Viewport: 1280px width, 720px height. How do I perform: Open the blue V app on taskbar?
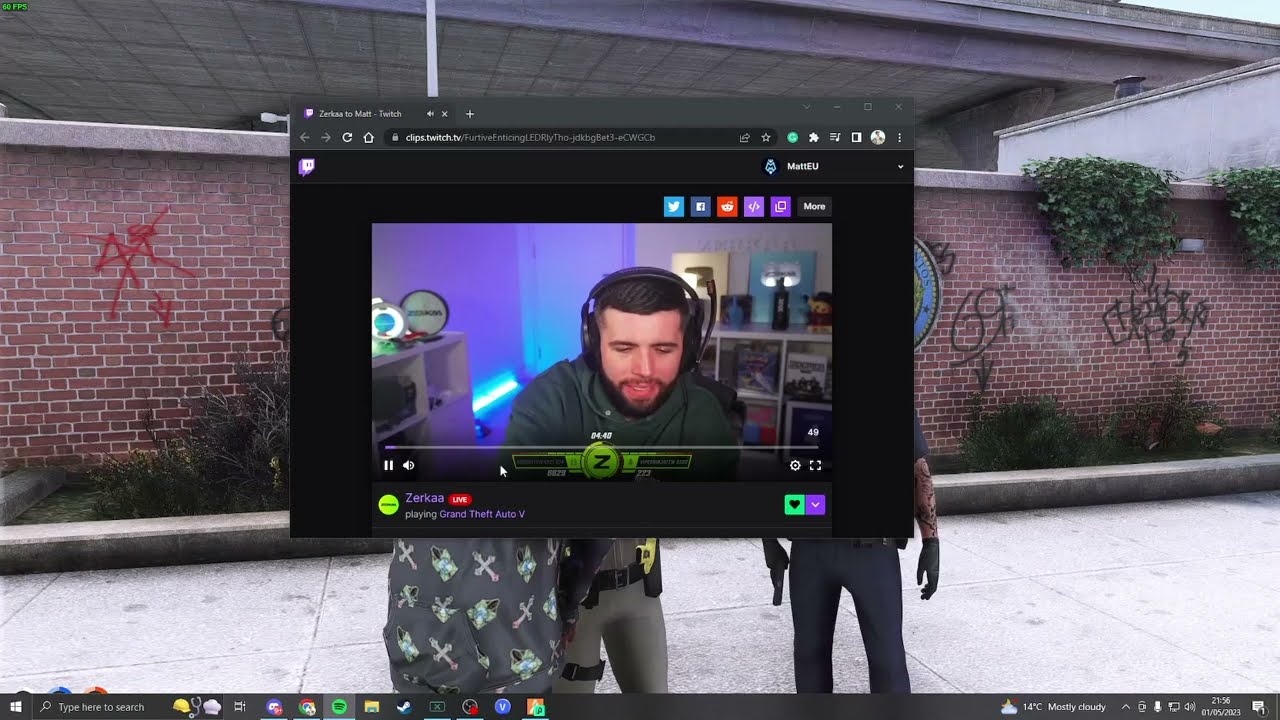point(503,707)
